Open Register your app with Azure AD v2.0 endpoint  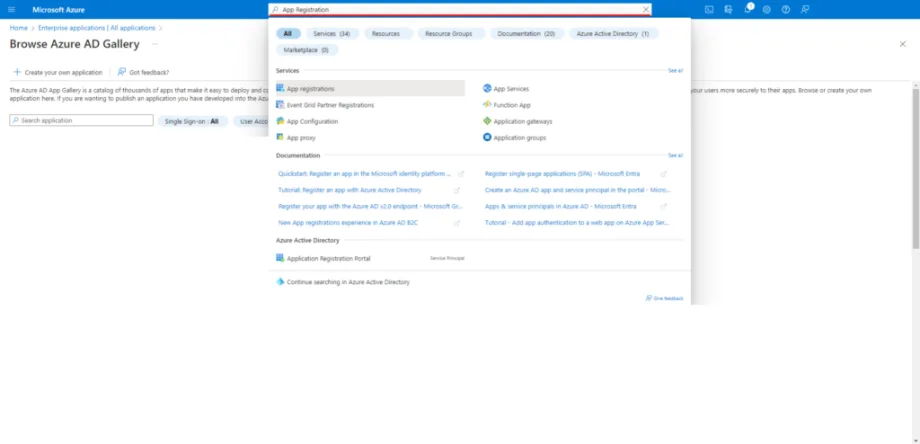370,206
